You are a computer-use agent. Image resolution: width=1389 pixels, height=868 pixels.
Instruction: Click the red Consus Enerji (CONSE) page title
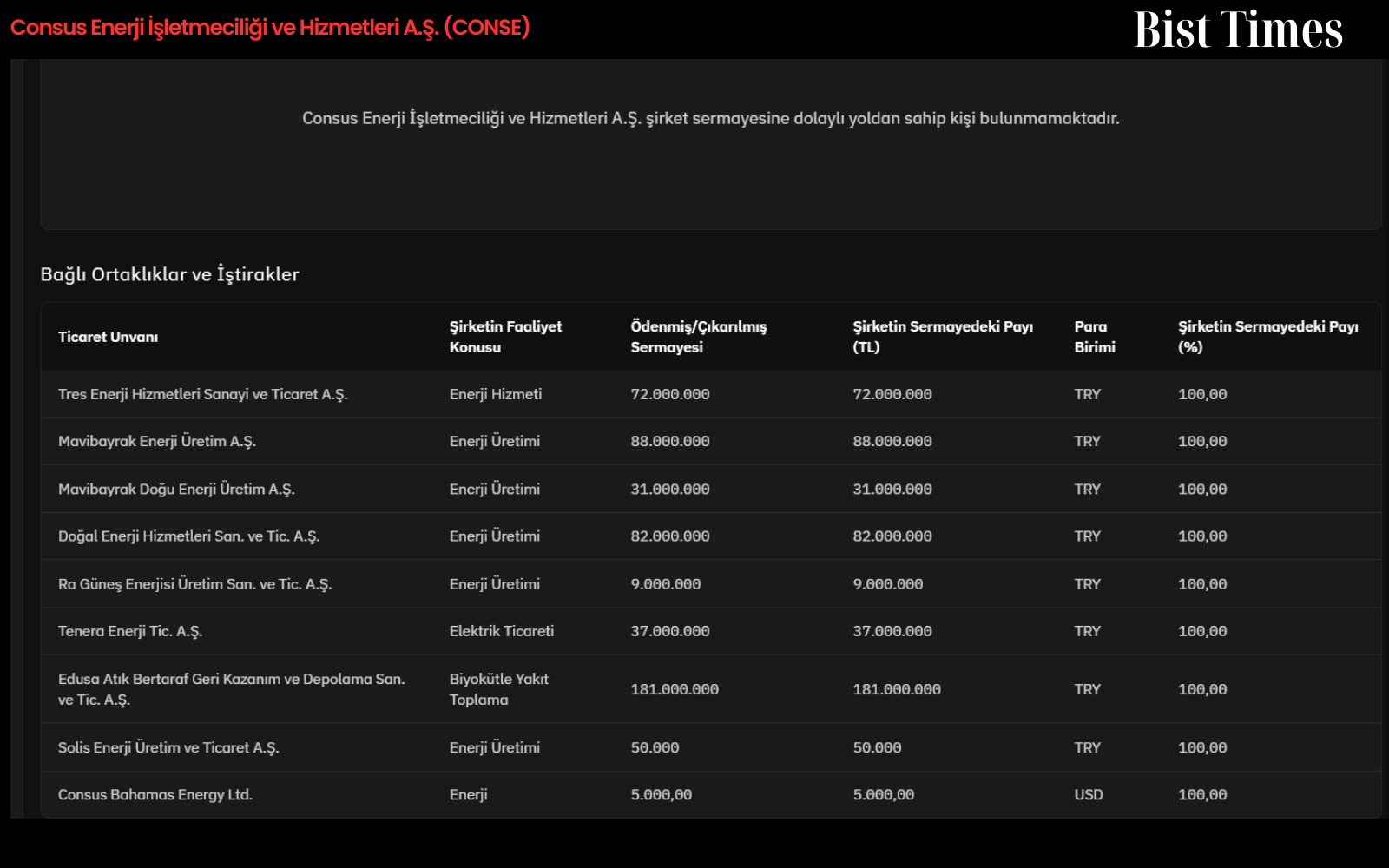pyautogui.click(x=270, y=28)
